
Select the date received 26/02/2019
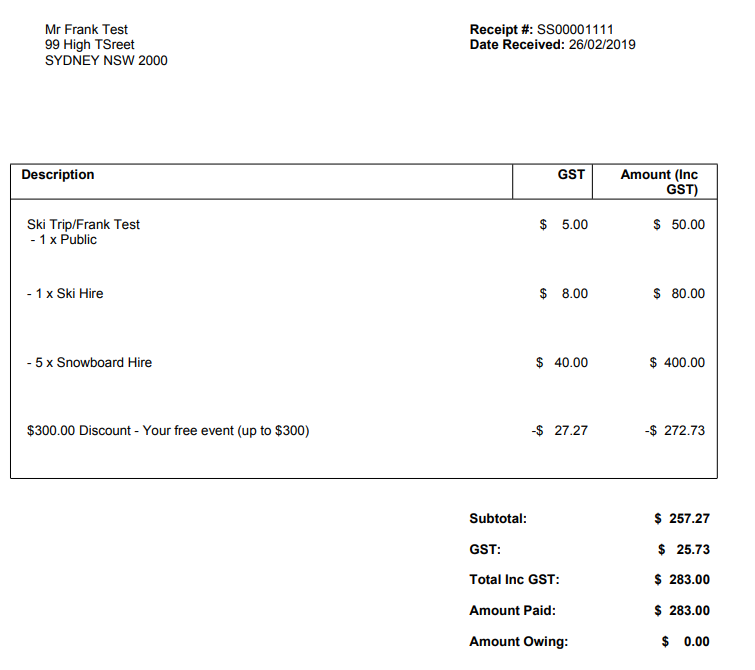602,44
